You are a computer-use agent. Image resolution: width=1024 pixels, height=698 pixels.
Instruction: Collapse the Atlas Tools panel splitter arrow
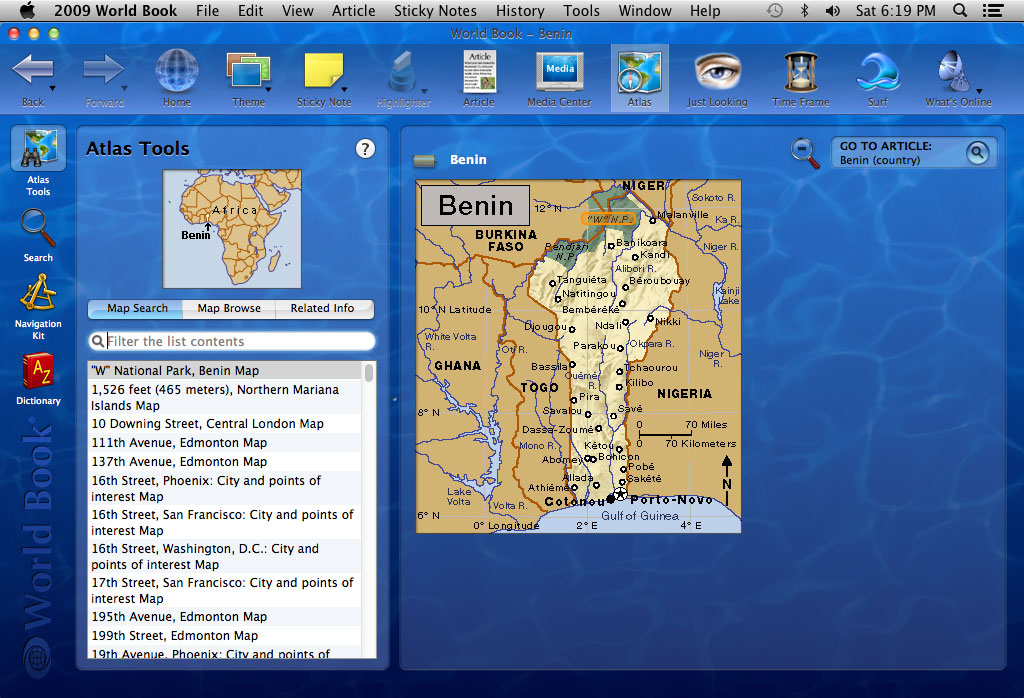[394, 399]
